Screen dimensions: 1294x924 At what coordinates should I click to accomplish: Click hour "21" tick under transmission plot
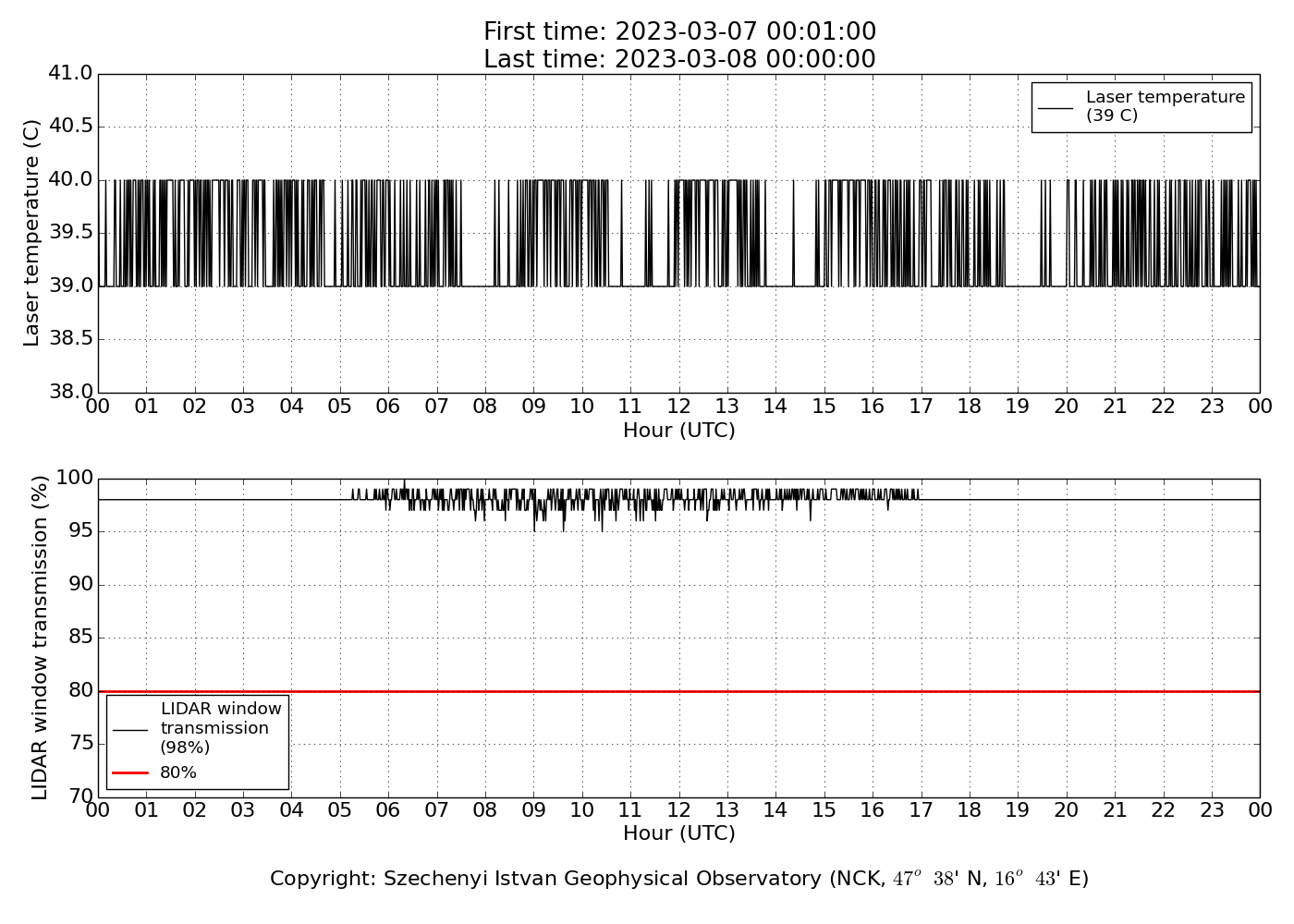coord(1115,810)
